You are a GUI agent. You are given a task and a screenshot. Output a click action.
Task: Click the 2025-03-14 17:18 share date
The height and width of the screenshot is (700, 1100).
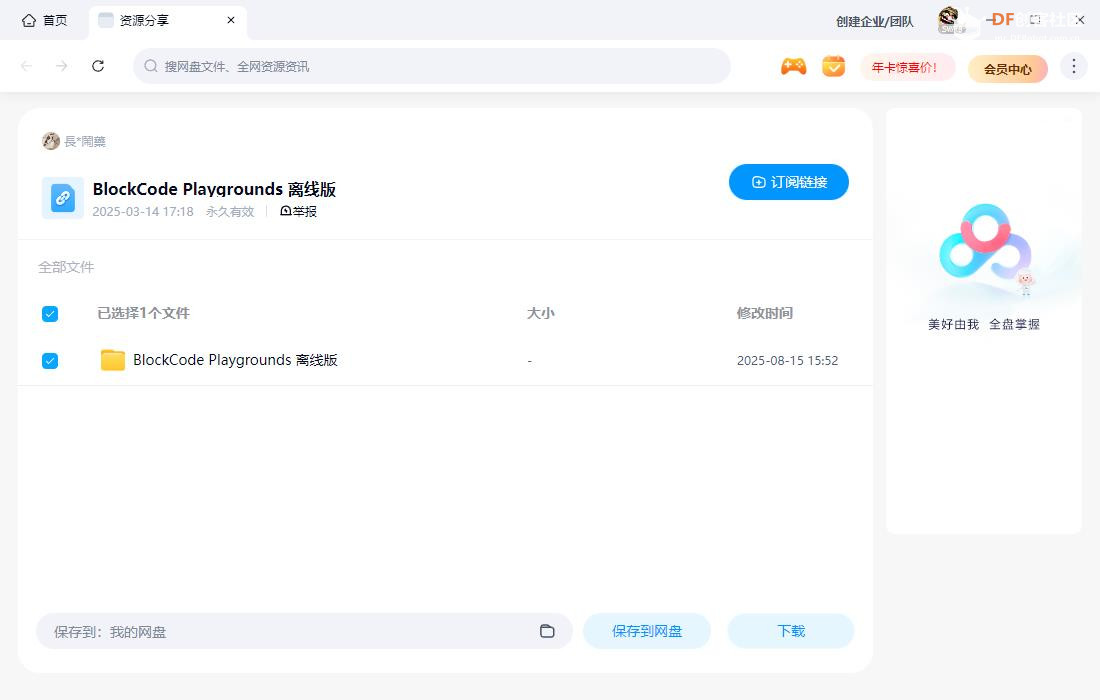click(143, 212)
